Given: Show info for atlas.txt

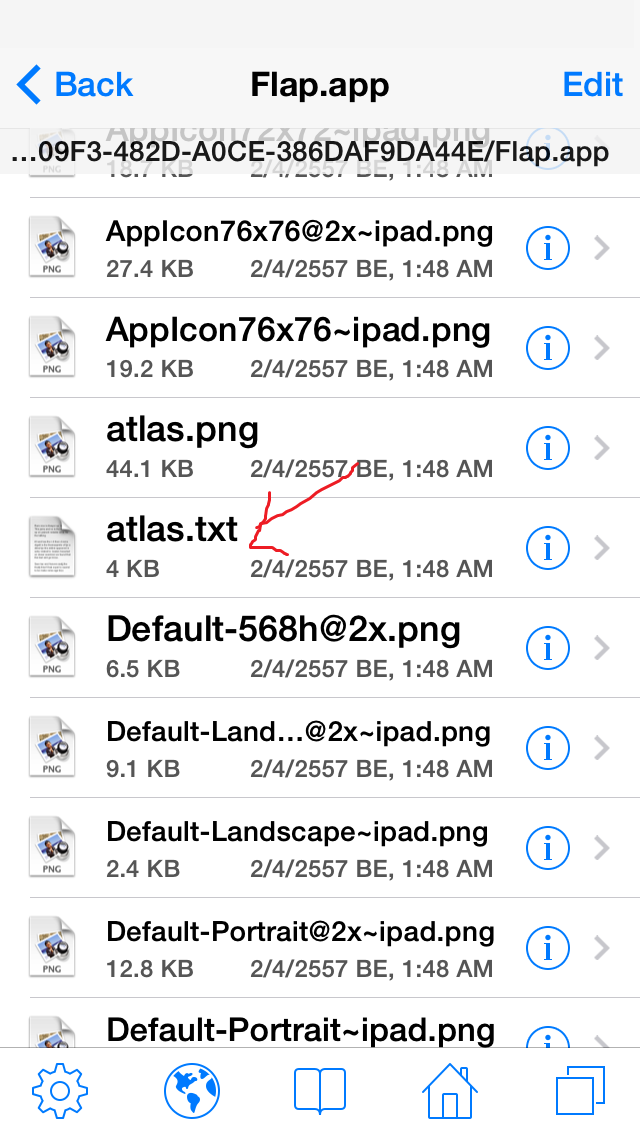Looking at the screenshot, I should [x=547, y=548].
